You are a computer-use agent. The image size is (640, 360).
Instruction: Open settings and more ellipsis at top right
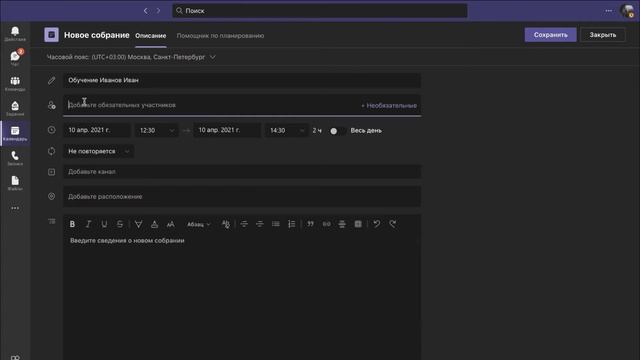tap(609, 11)
